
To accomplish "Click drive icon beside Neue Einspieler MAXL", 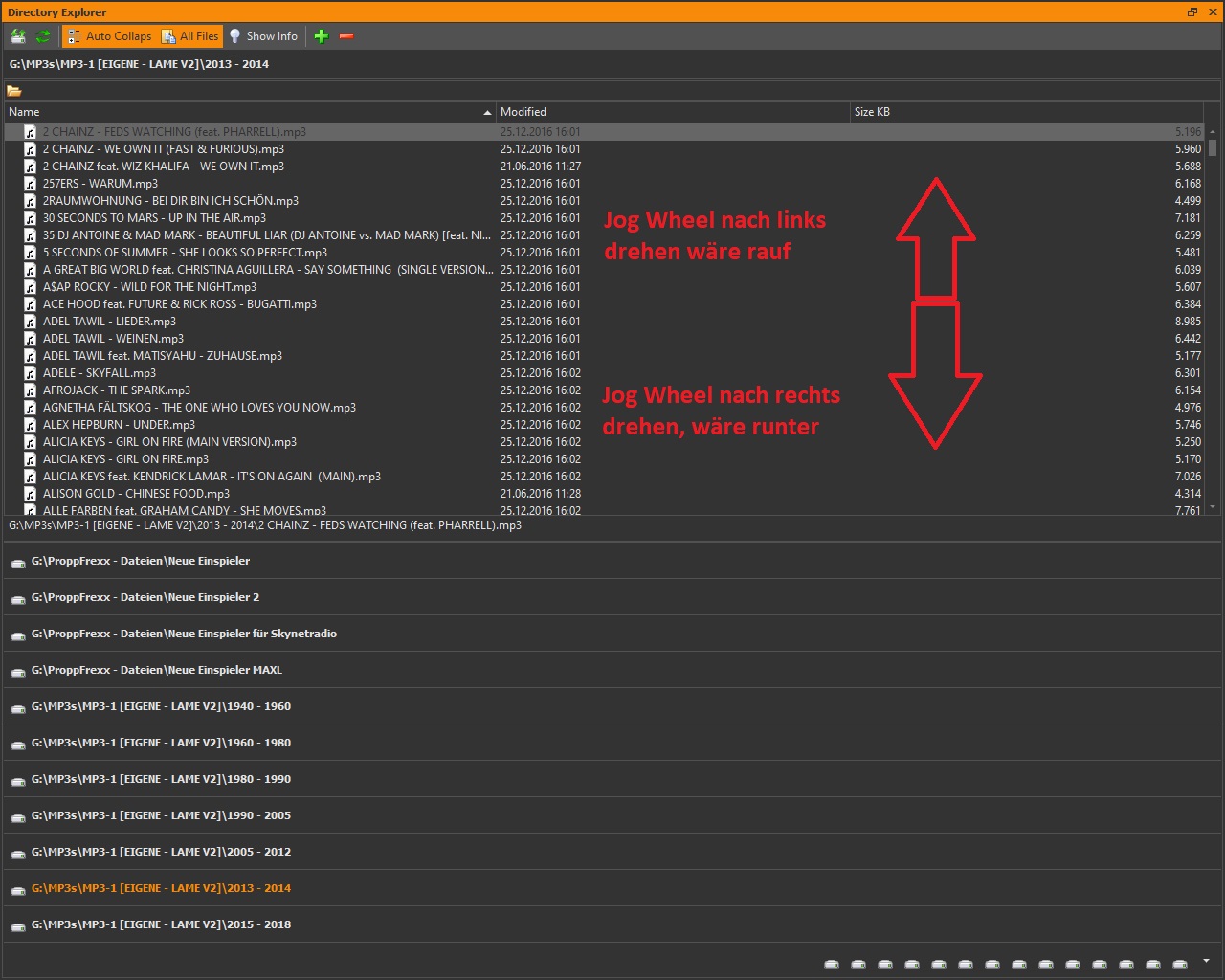I will (x=17, y=671).
